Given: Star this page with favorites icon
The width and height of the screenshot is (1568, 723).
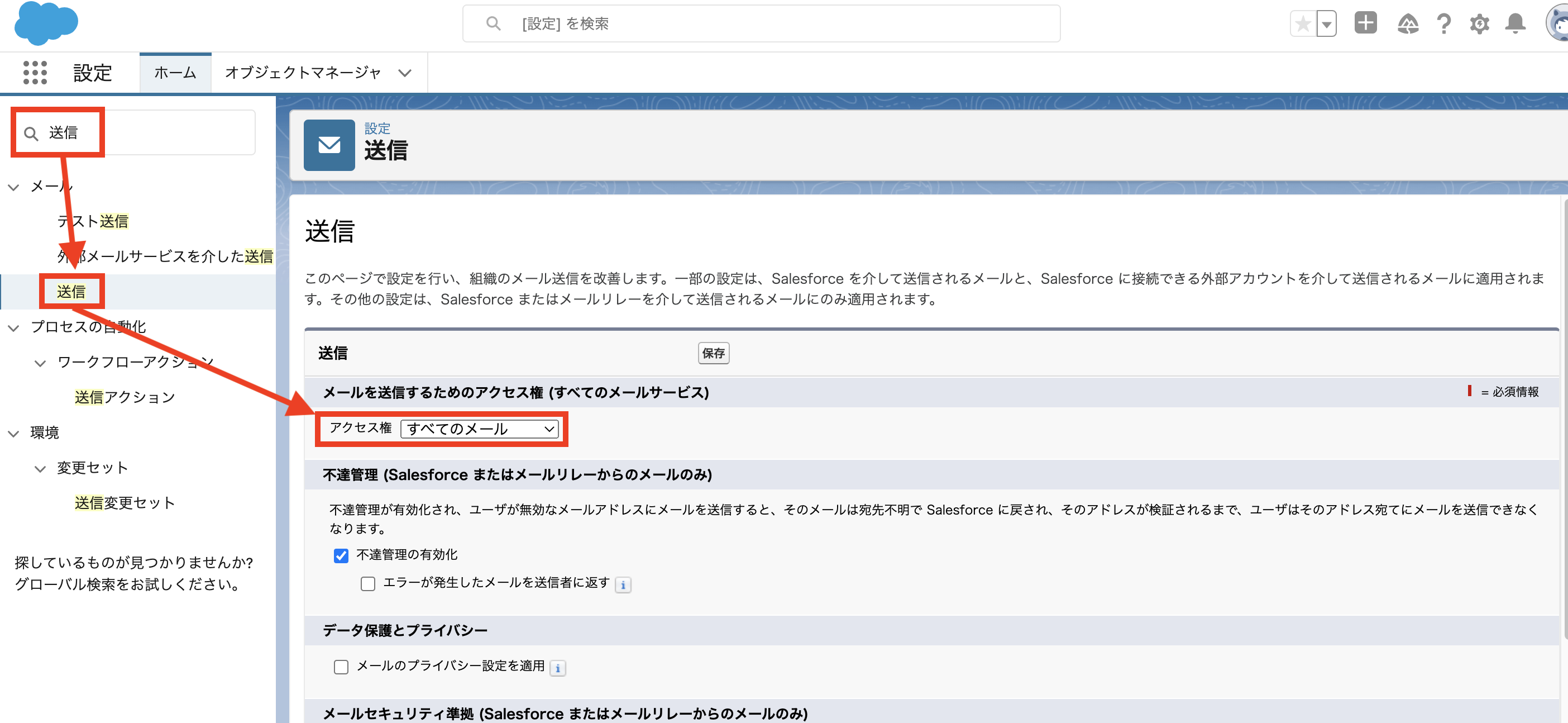Looking at the screenshot, I should click(x=1303, y=23).
